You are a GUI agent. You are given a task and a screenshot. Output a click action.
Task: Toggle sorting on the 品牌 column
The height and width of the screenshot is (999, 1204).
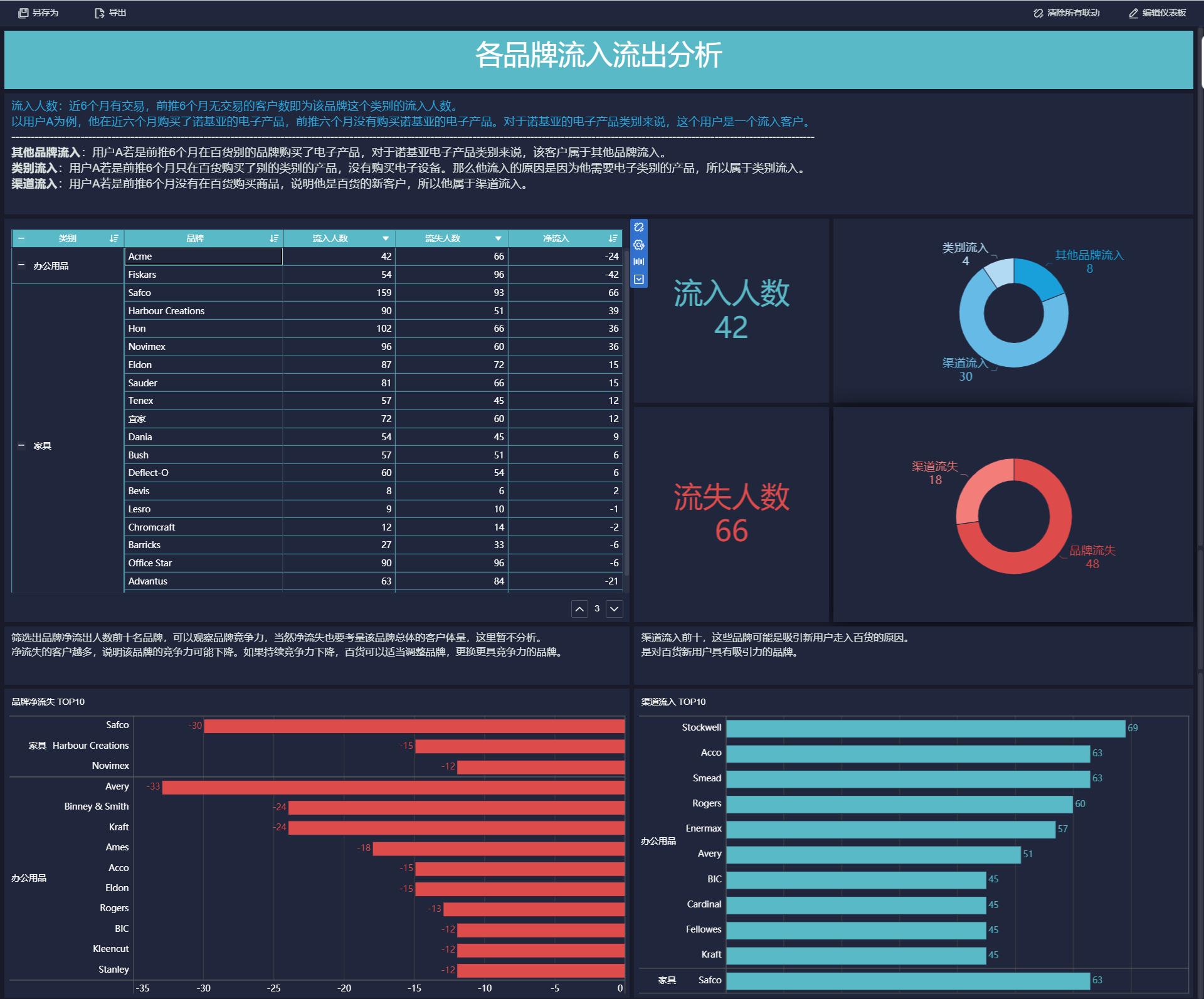pyautogui.click(x=273, y=238)
